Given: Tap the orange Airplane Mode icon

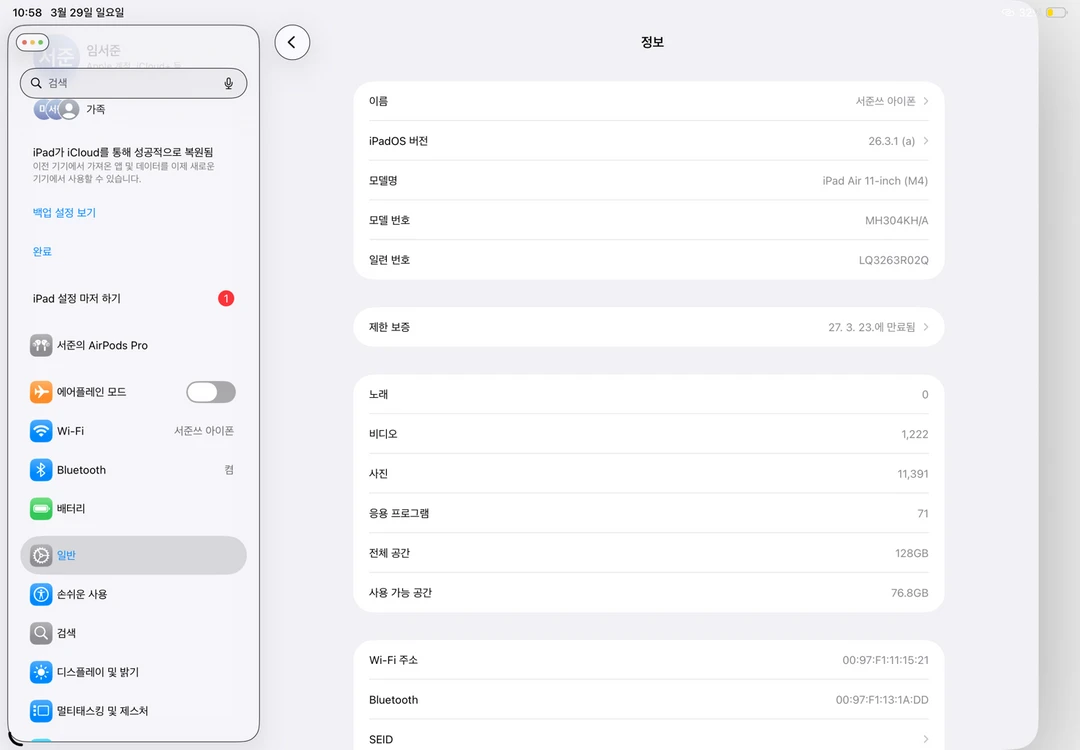Looking at the screenshot, I should click(x=41, y=392).
